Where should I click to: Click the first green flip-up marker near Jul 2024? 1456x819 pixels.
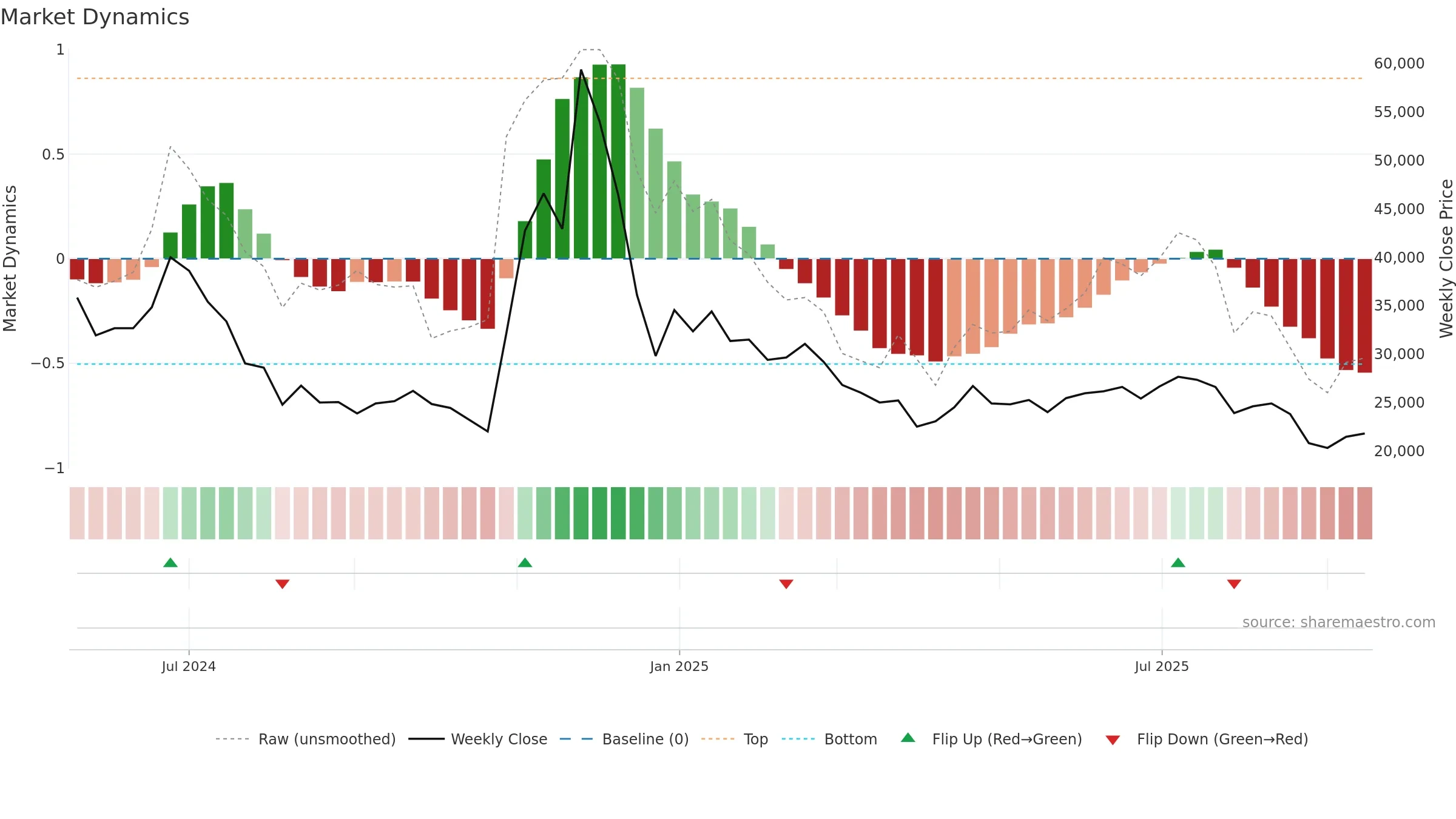click(x=170, y=562)
